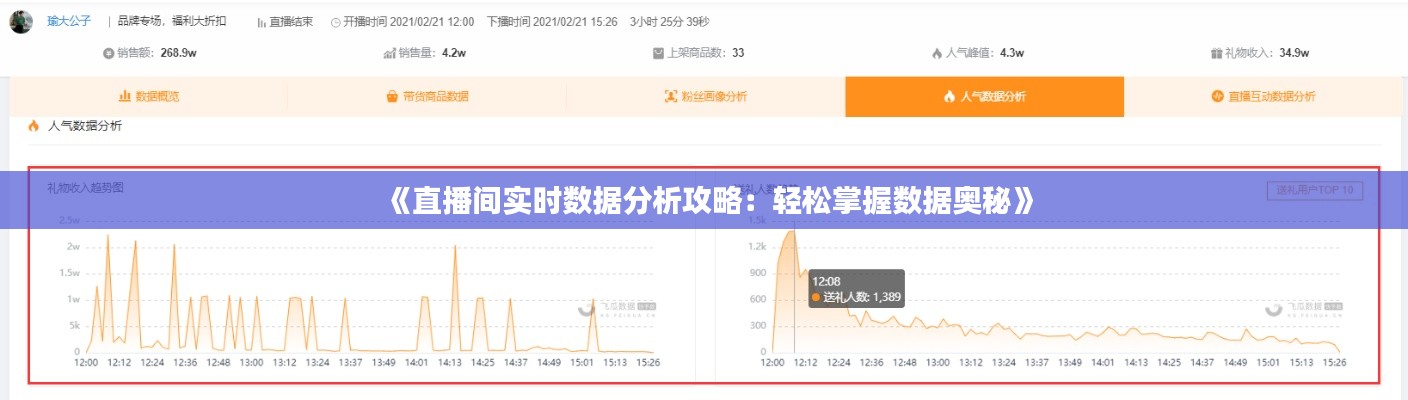Click the sales volume value 4.2w
Screen dimensions: 1408x400
[x=454, y=53]
